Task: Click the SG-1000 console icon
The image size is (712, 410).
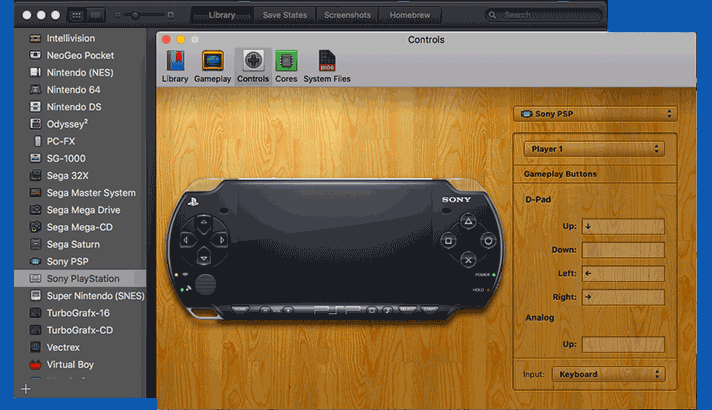Action: 35,158
